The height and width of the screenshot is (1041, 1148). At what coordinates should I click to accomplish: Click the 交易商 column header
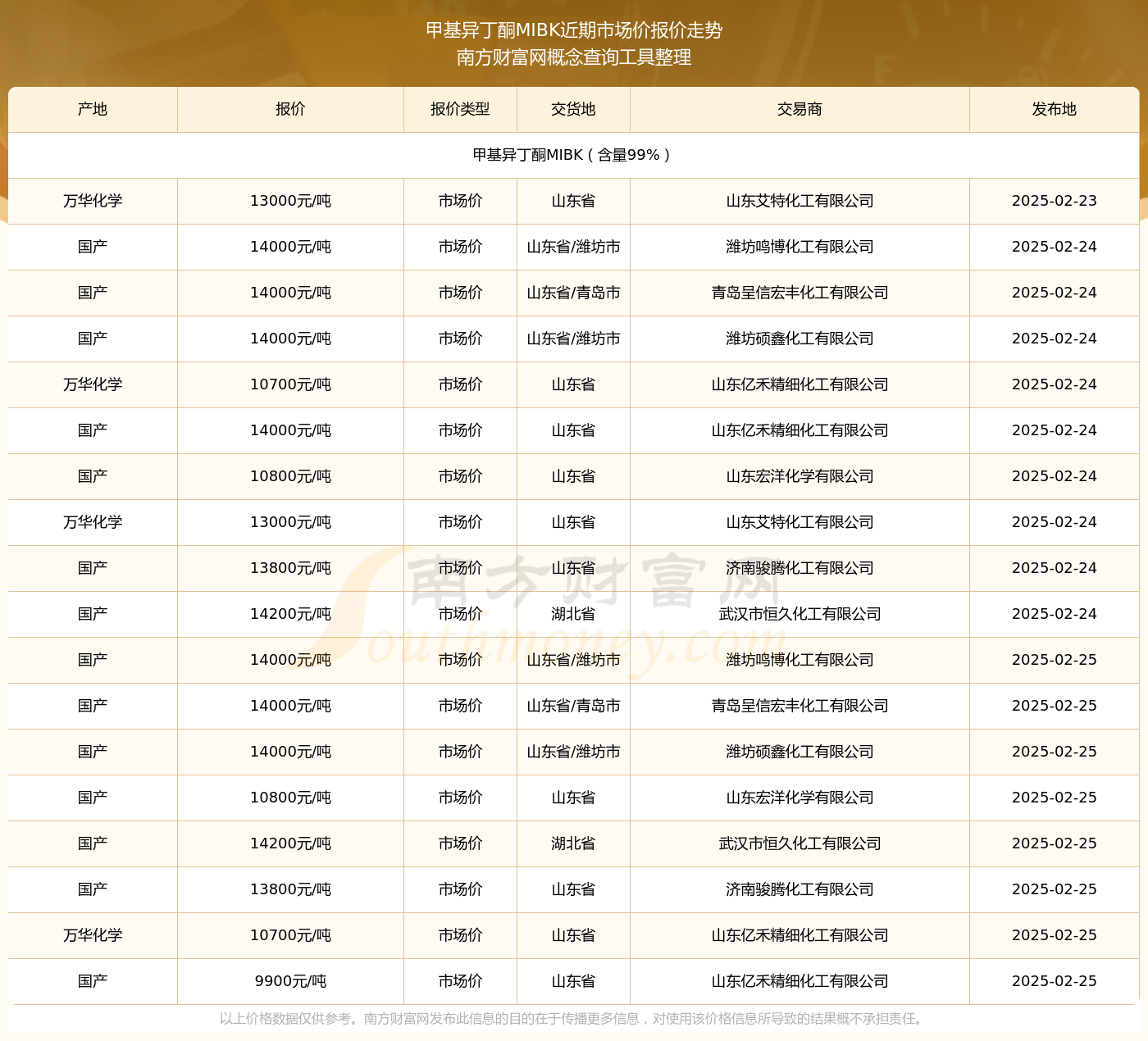tap(799, 109)
